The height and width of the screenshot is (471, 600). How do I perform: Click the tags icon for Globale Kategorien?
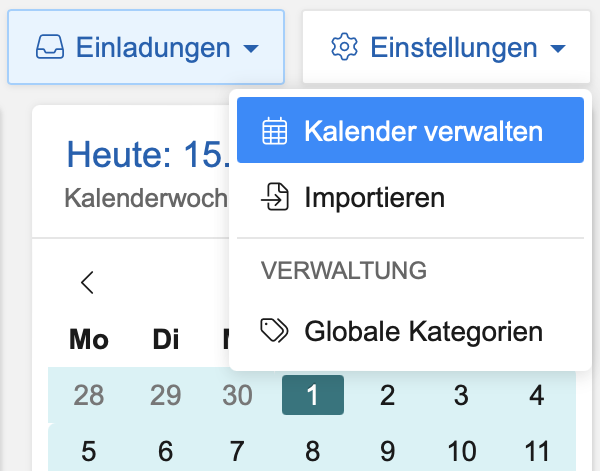coord(274,331)
